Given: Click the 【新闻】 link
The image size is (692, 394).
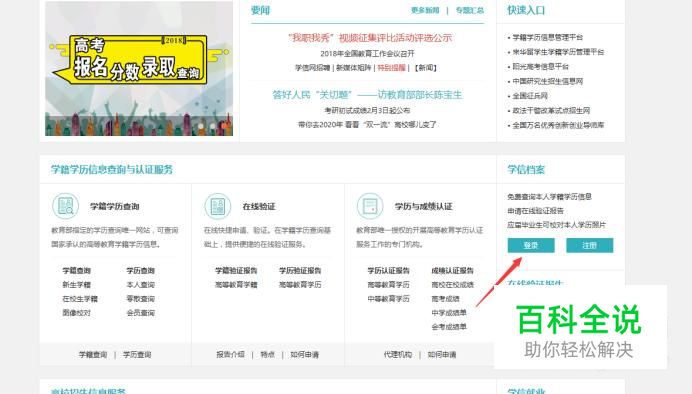Looking at the screenshot, I should (425, 68).
